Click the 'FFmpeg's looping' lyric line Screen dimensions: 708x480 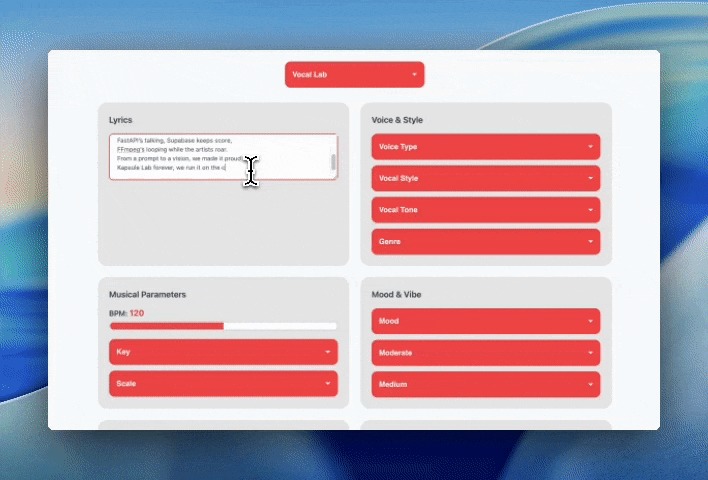(x=172, y=149)
